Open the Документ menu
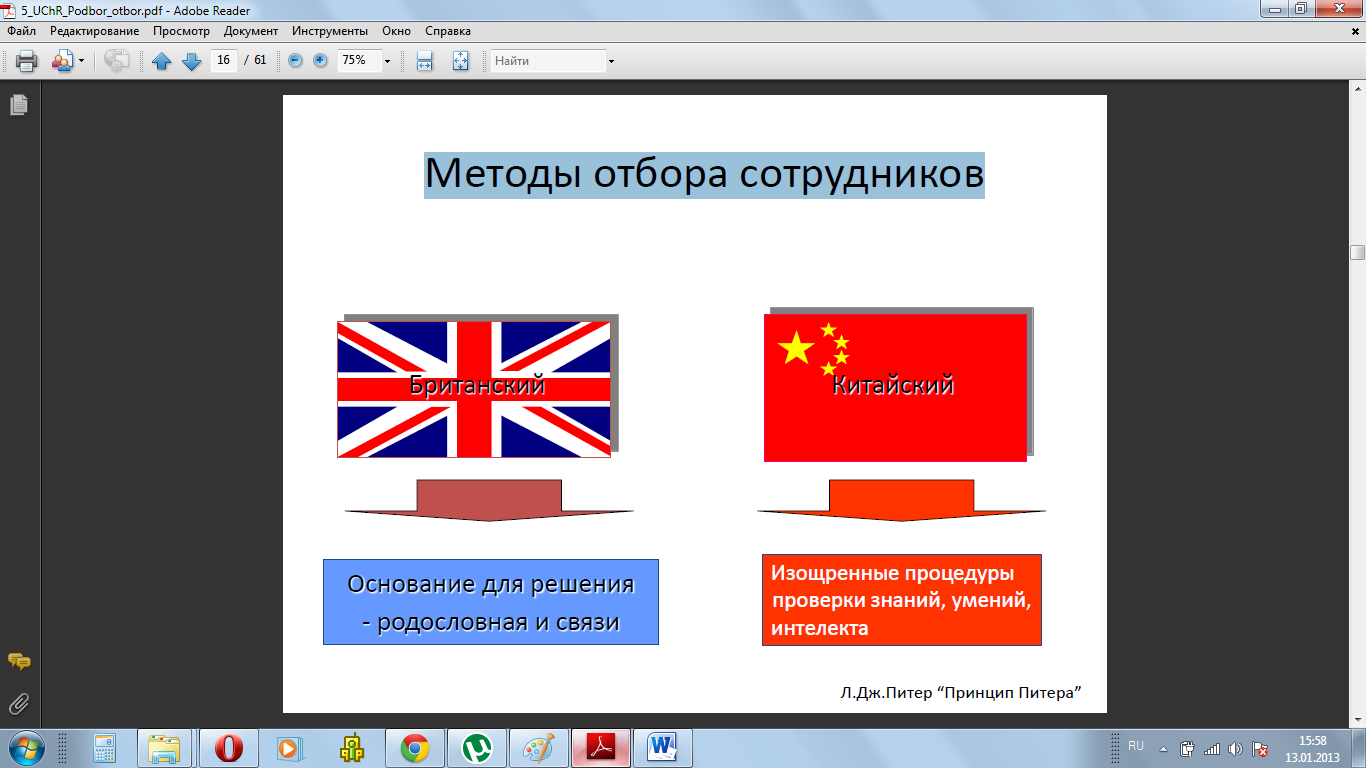 [x=251, y=31]
